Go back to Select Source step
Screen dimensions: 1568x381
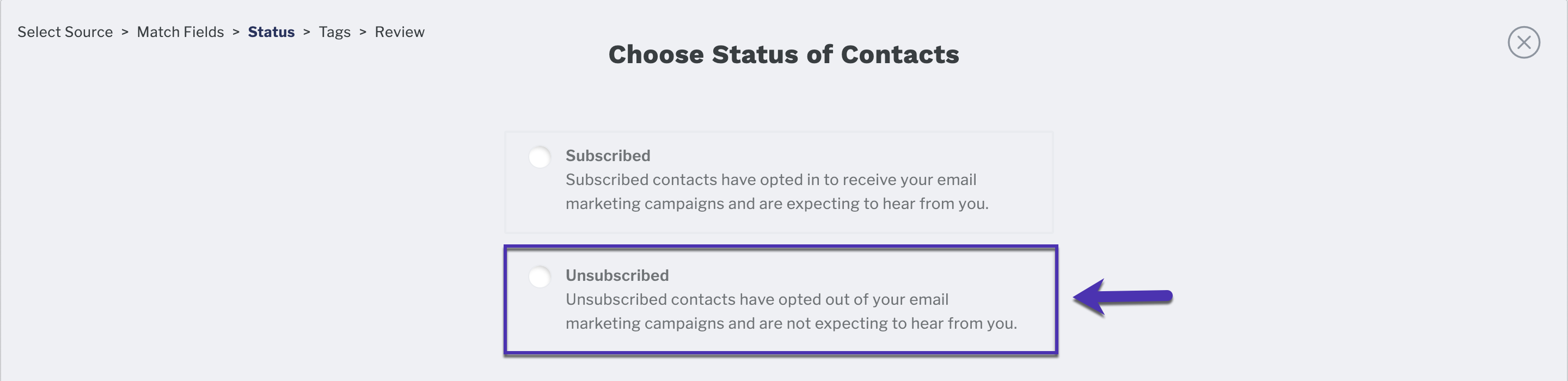pyautogui.click(x=65, y=32)
